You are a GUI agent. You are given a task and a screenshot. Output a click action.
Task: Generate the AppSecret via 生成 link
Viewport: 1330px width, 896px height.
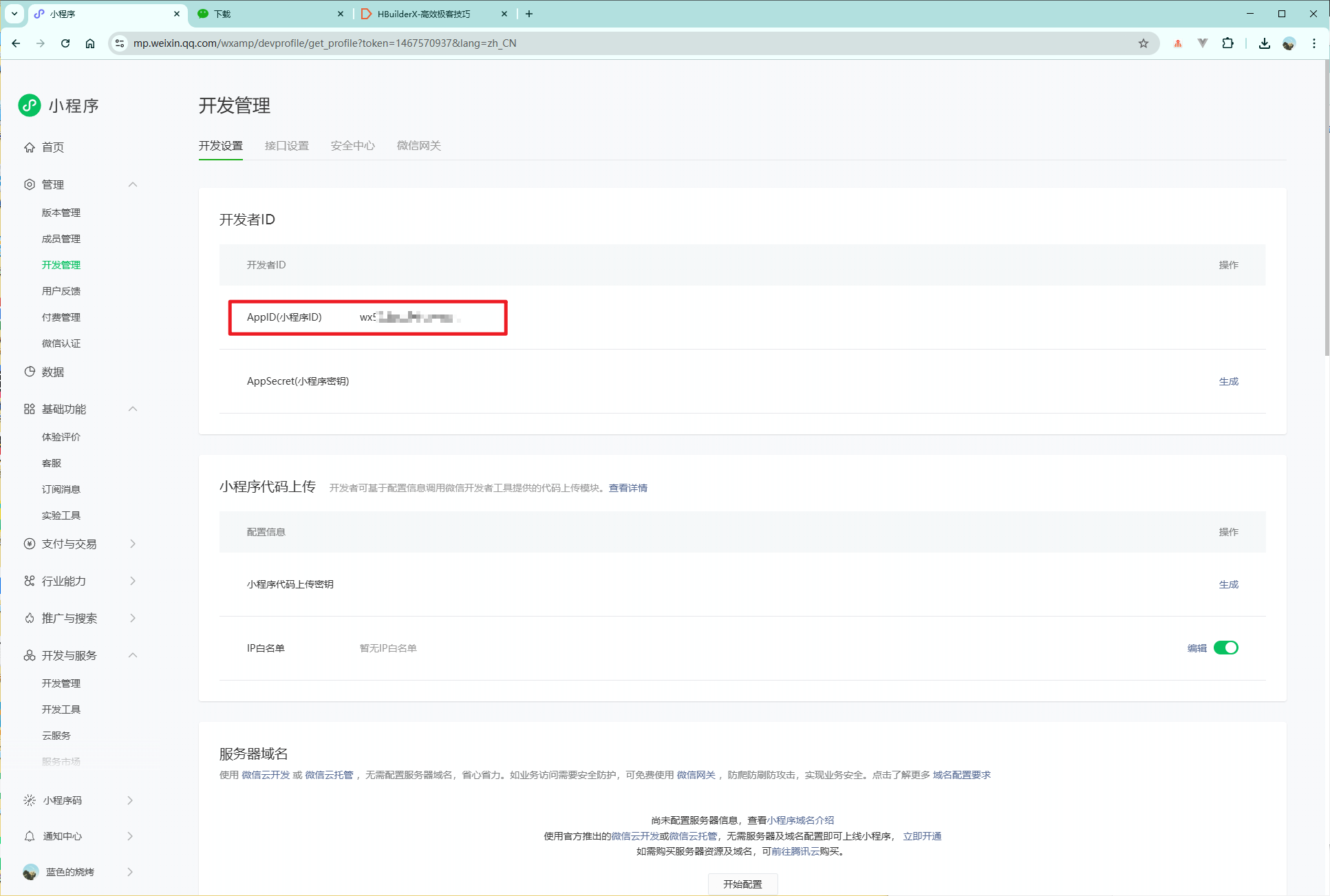tap(1229, 381)
